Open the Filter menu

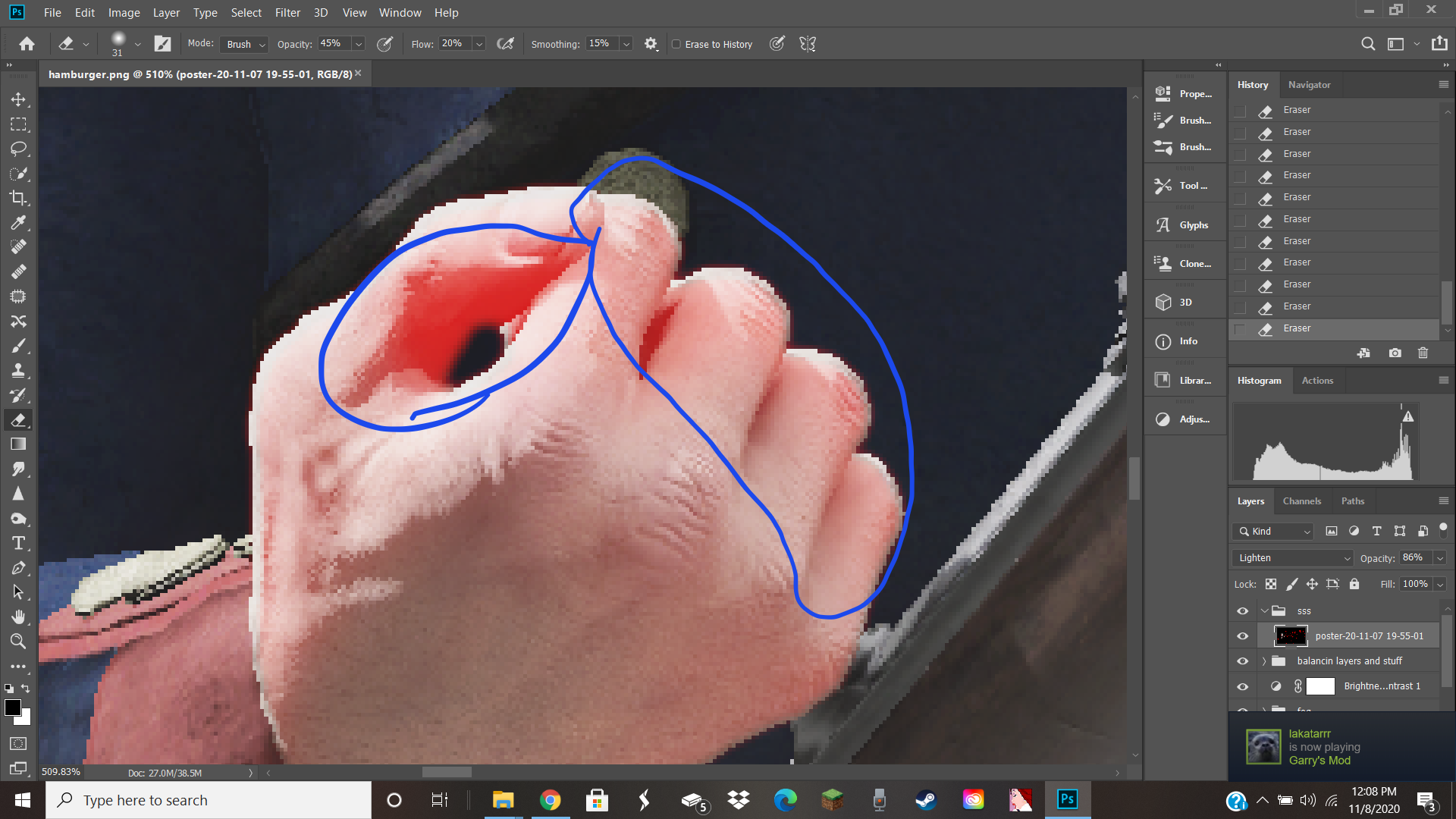[287, 13]
